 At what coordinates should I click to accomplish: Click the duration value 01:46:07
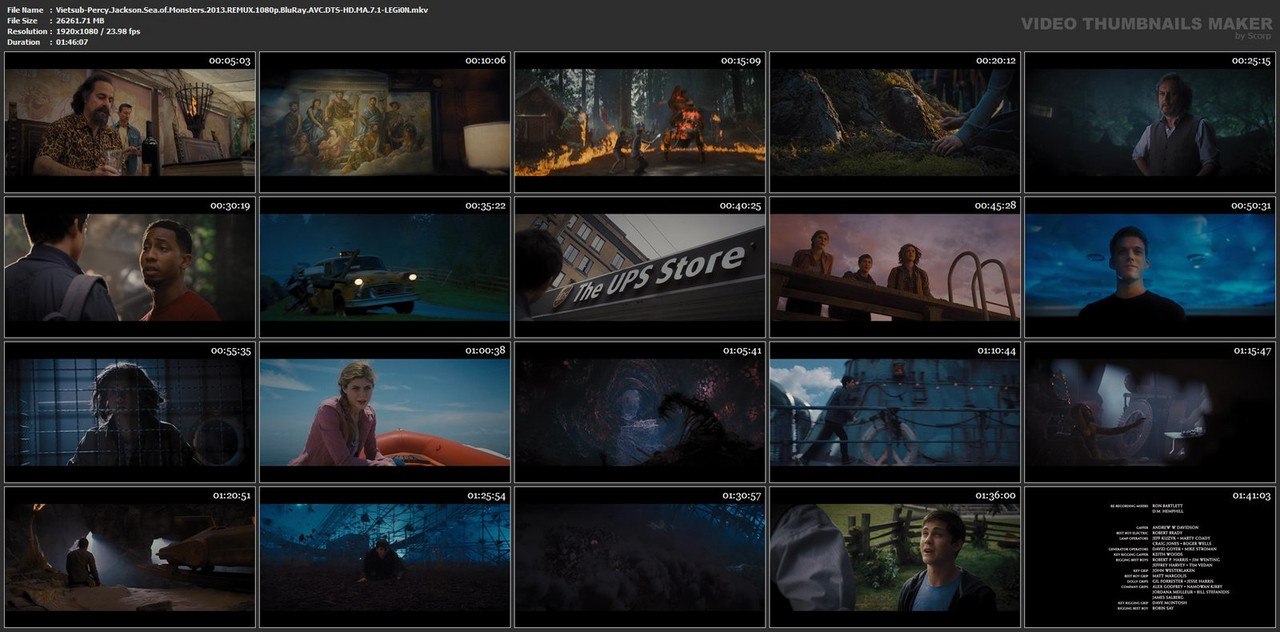[x=72, y=42]
